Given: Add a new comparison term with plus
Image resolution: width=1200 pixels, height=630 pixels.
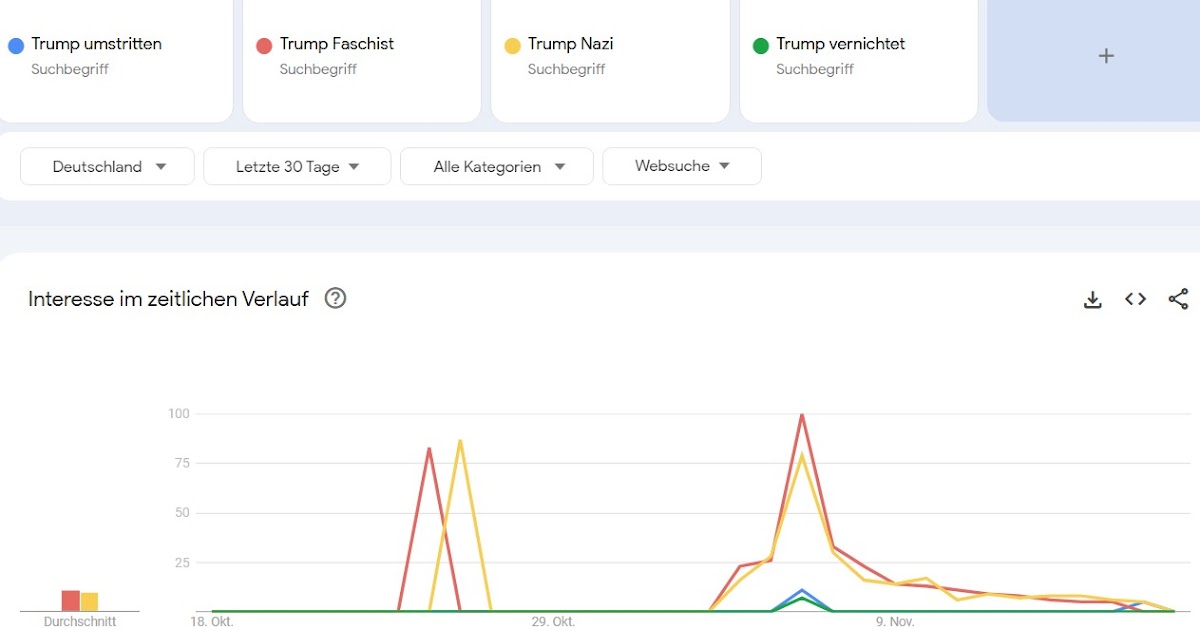Looking at the screenshot, I should pyautogui.click(x=1105, y=56).
